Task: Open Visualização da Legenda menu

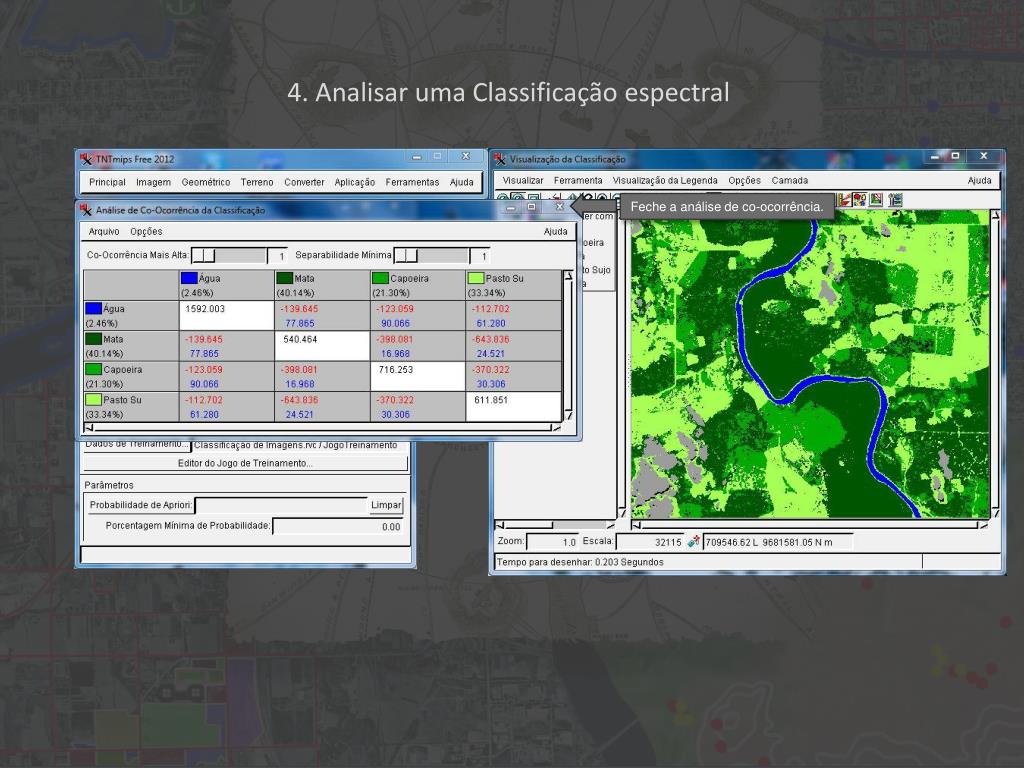Action: (665, 180)
